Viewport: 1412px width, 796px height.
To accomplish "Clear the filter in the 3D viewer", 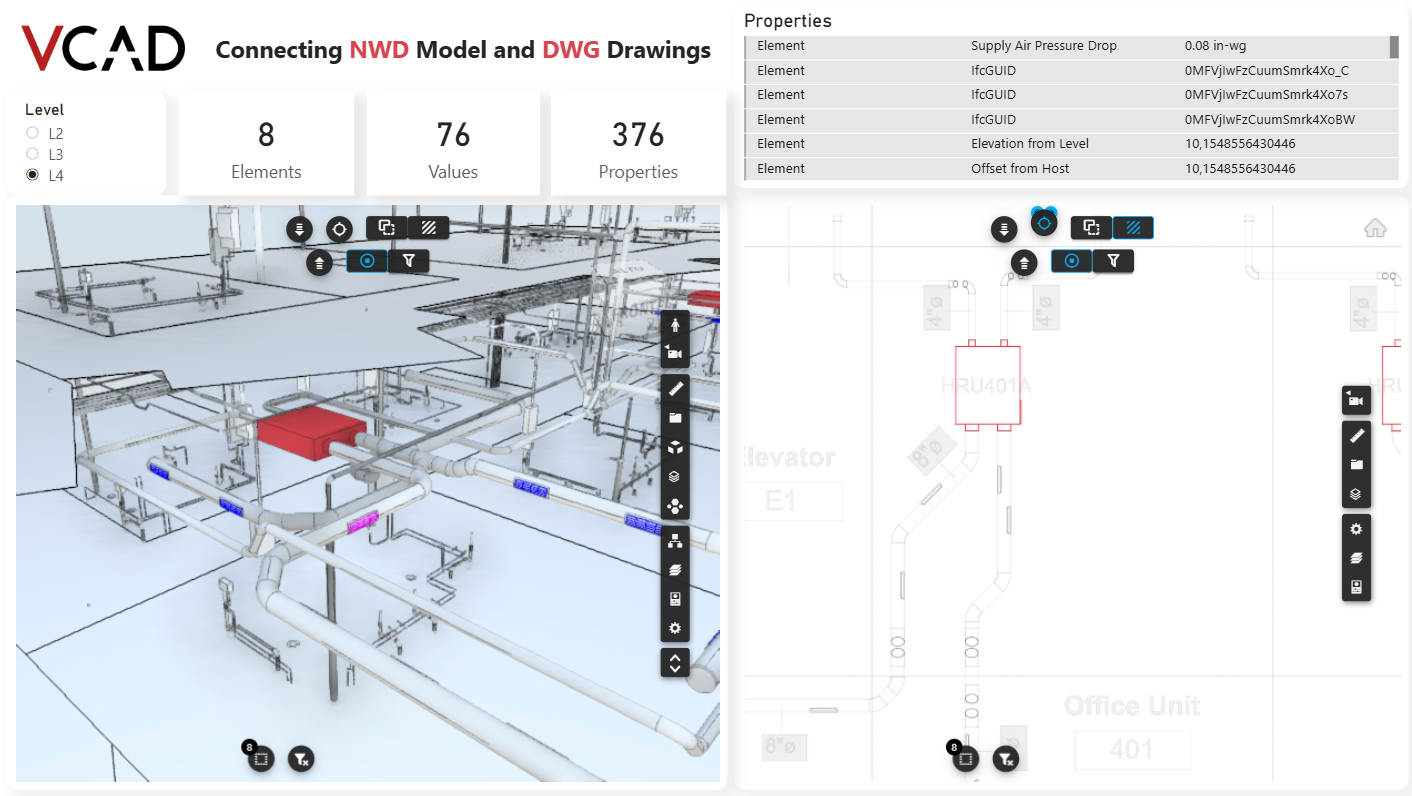I will [x=301, y=759].
